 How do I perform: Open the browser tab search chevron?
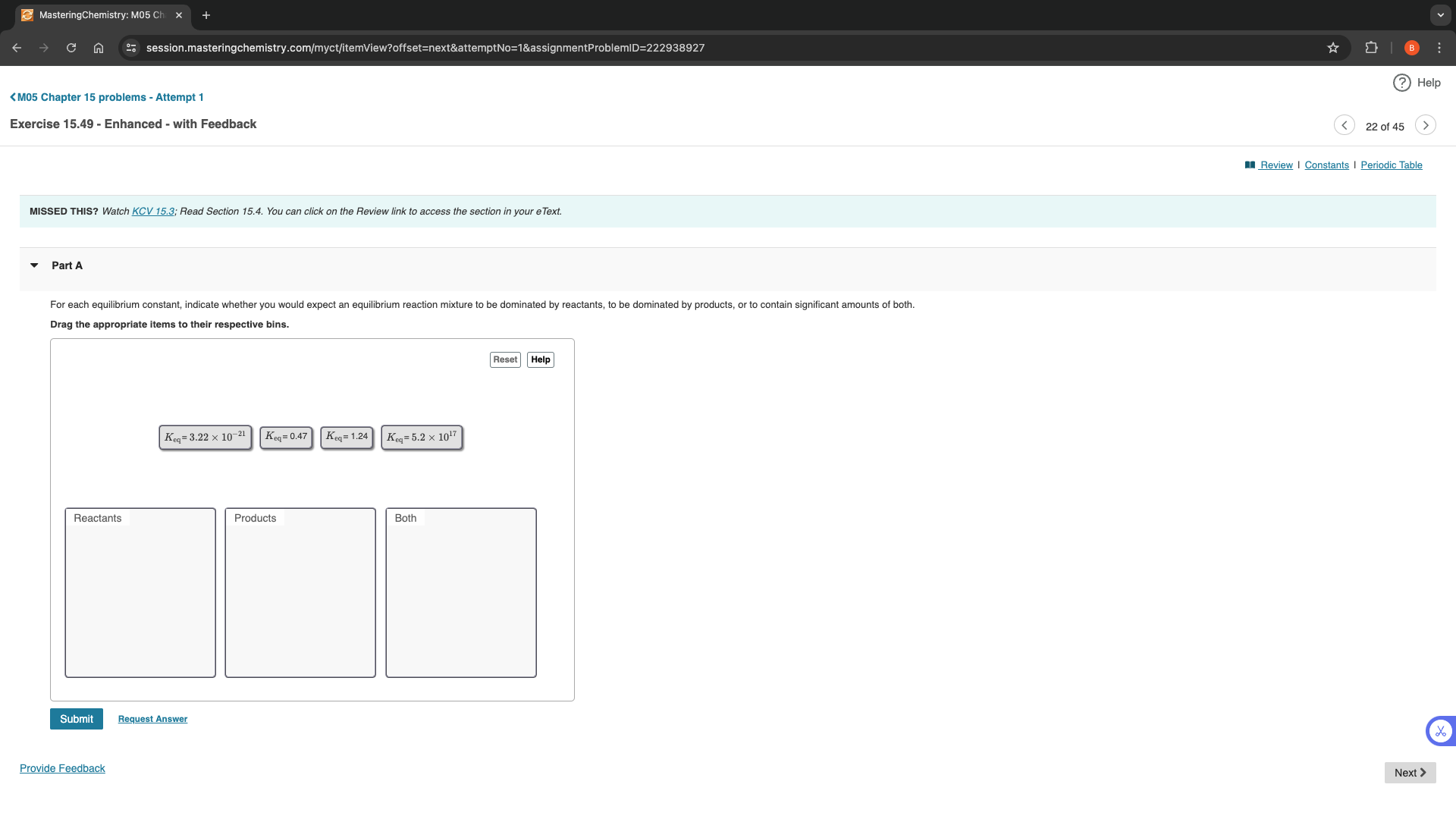pyautogui.click(x=1440, y=15)
